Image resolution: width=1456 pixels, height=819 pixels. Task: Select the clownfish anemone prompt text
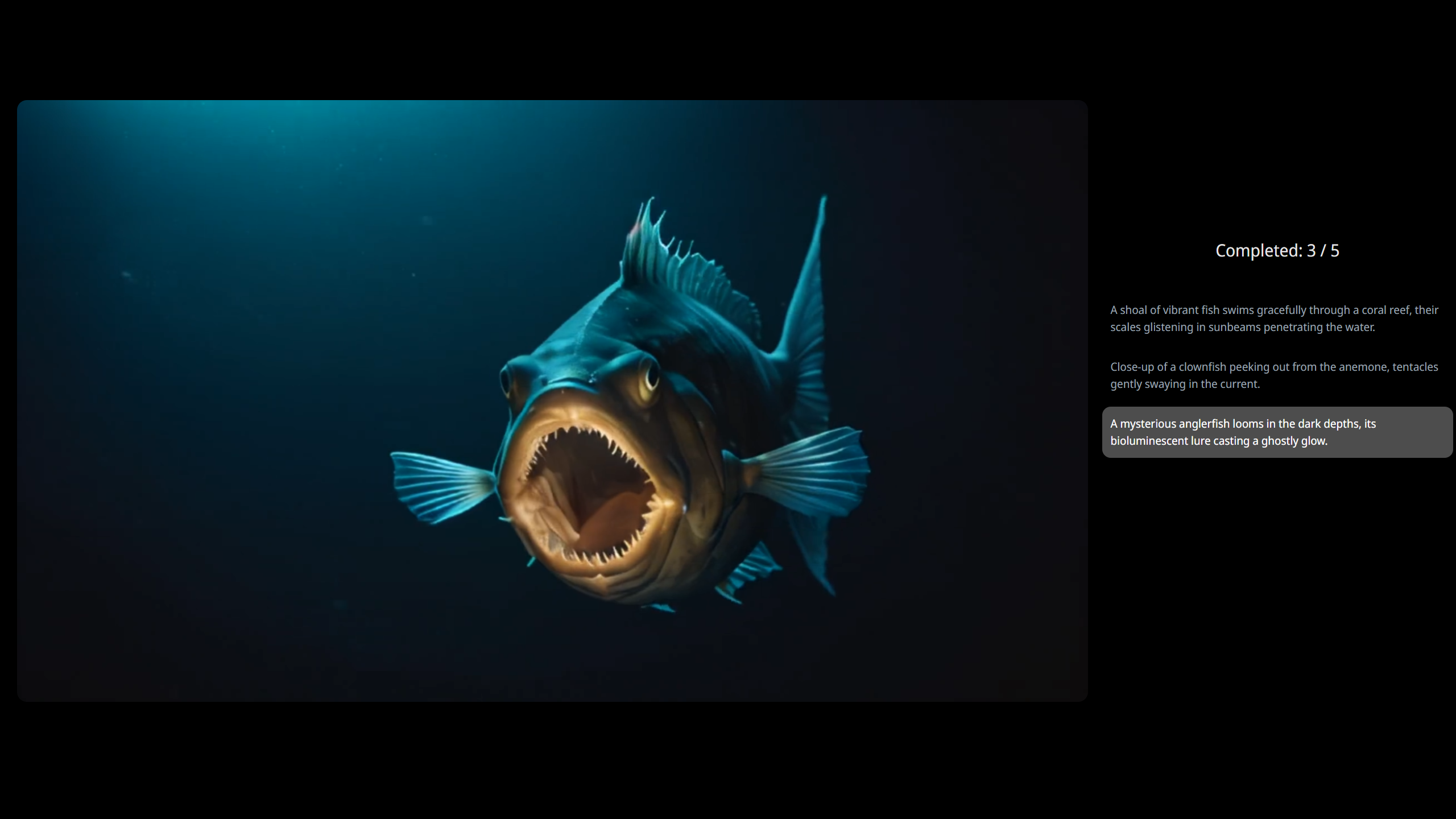pyautogui.click(x=1274, y=375)
